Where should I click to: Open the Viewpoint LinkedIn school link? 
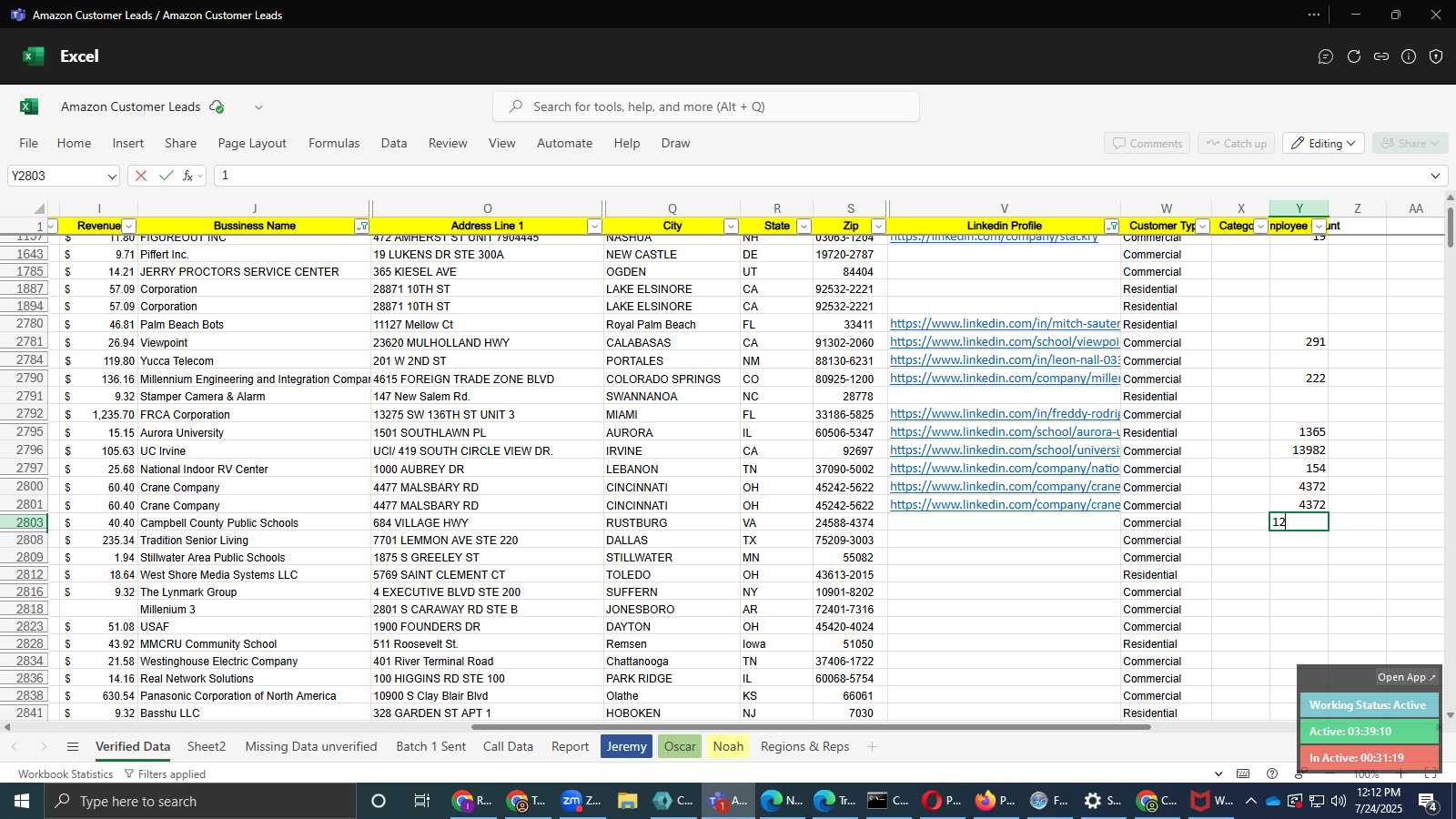pyautogui.click(x=1005, y=342)
